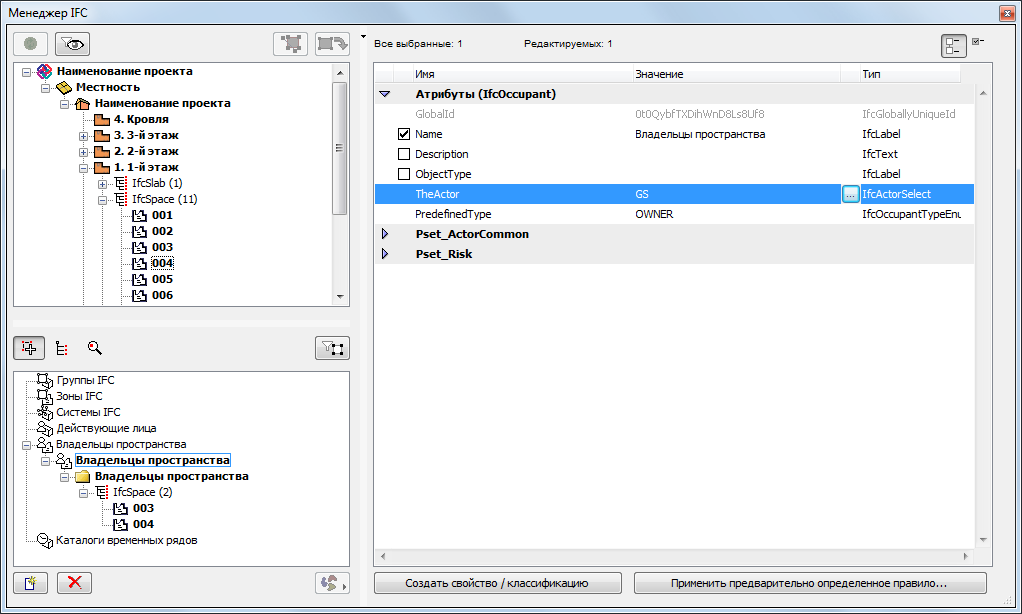Select space 003 under IfcSpace (2)
Viewport: 1022px width, 614px height.
pyautogui.click(x=143, y=508)
